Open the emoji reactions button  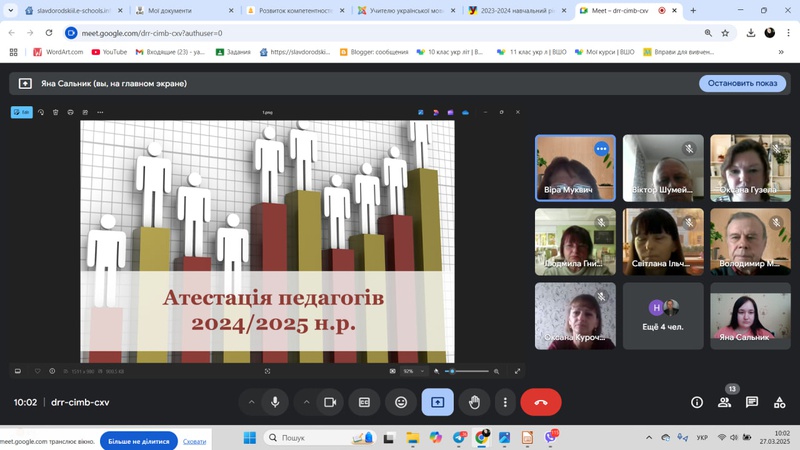click(x=401, y=402)
